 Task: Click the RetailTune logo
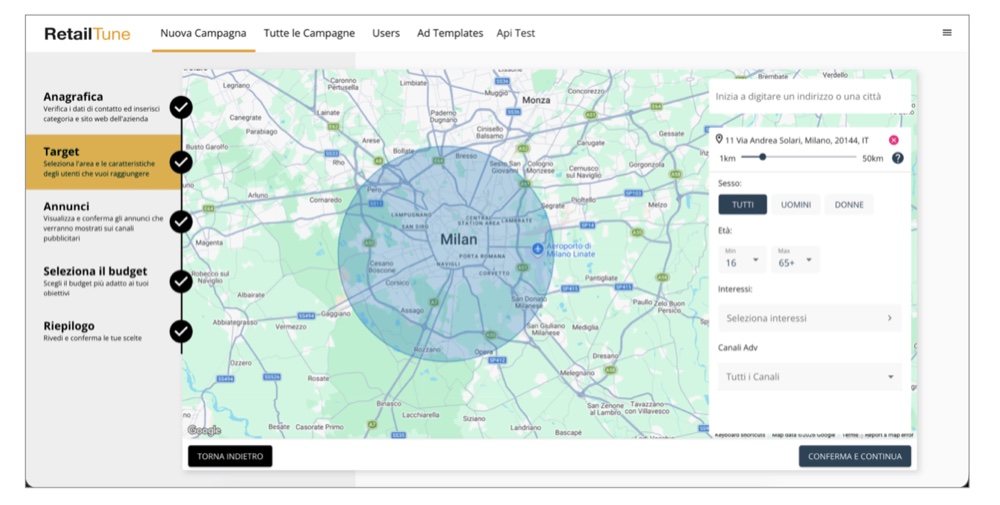pyautogui.click(x=87, y=34)
